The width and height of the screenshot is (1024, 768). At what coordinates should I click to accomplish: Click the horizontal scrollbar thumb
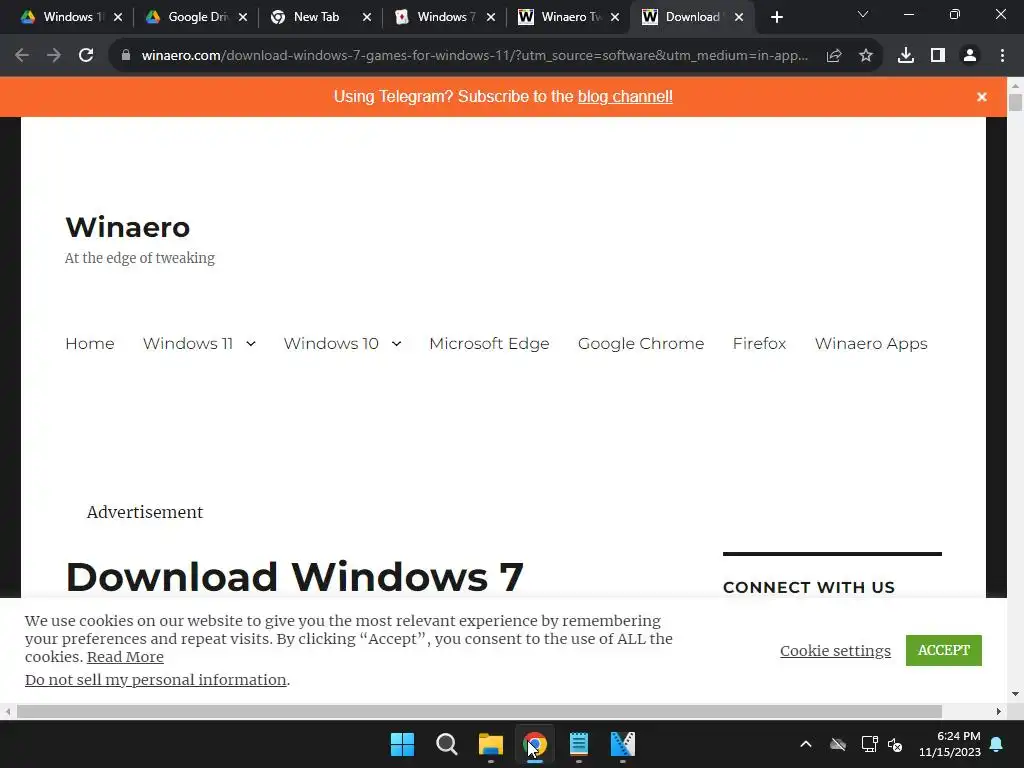click(479, 711)
